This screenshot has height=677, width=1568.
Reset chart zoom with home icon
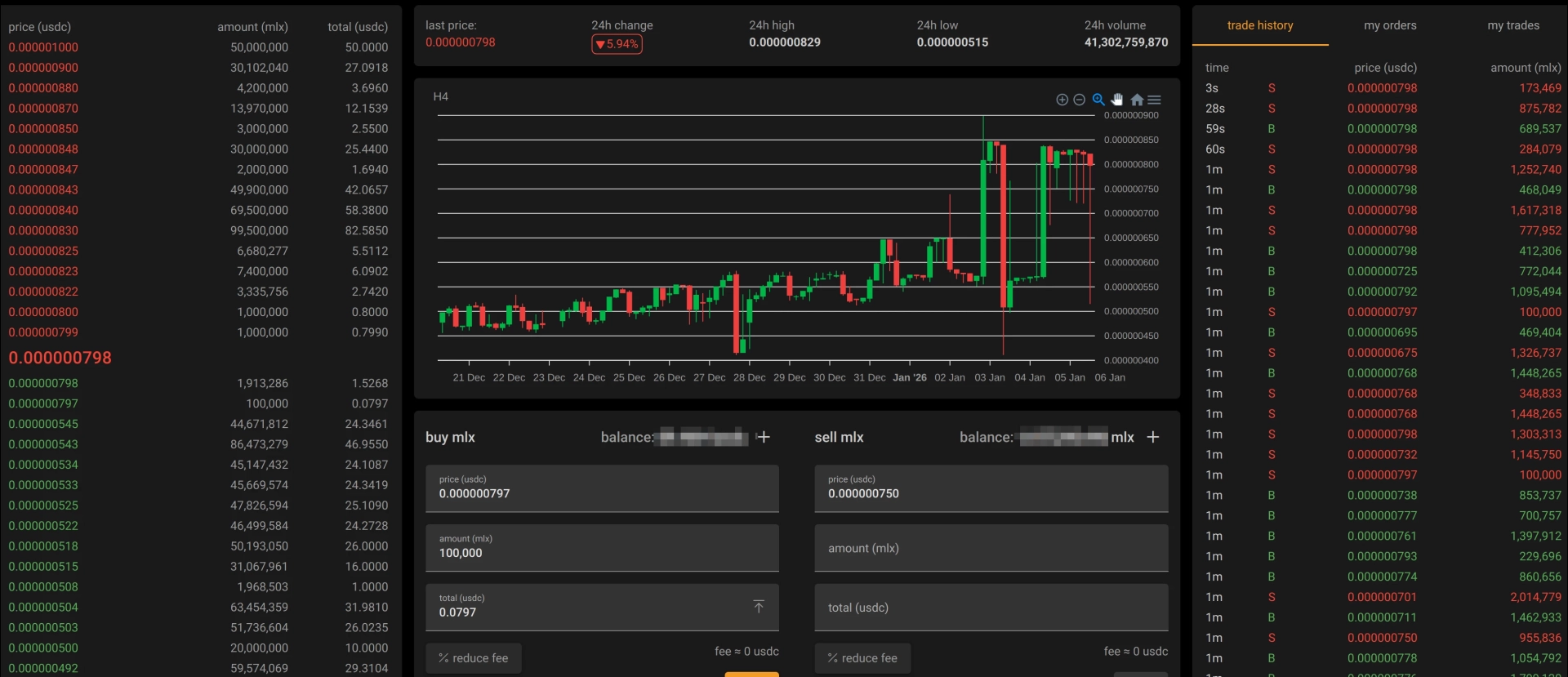click(1137, 100)
